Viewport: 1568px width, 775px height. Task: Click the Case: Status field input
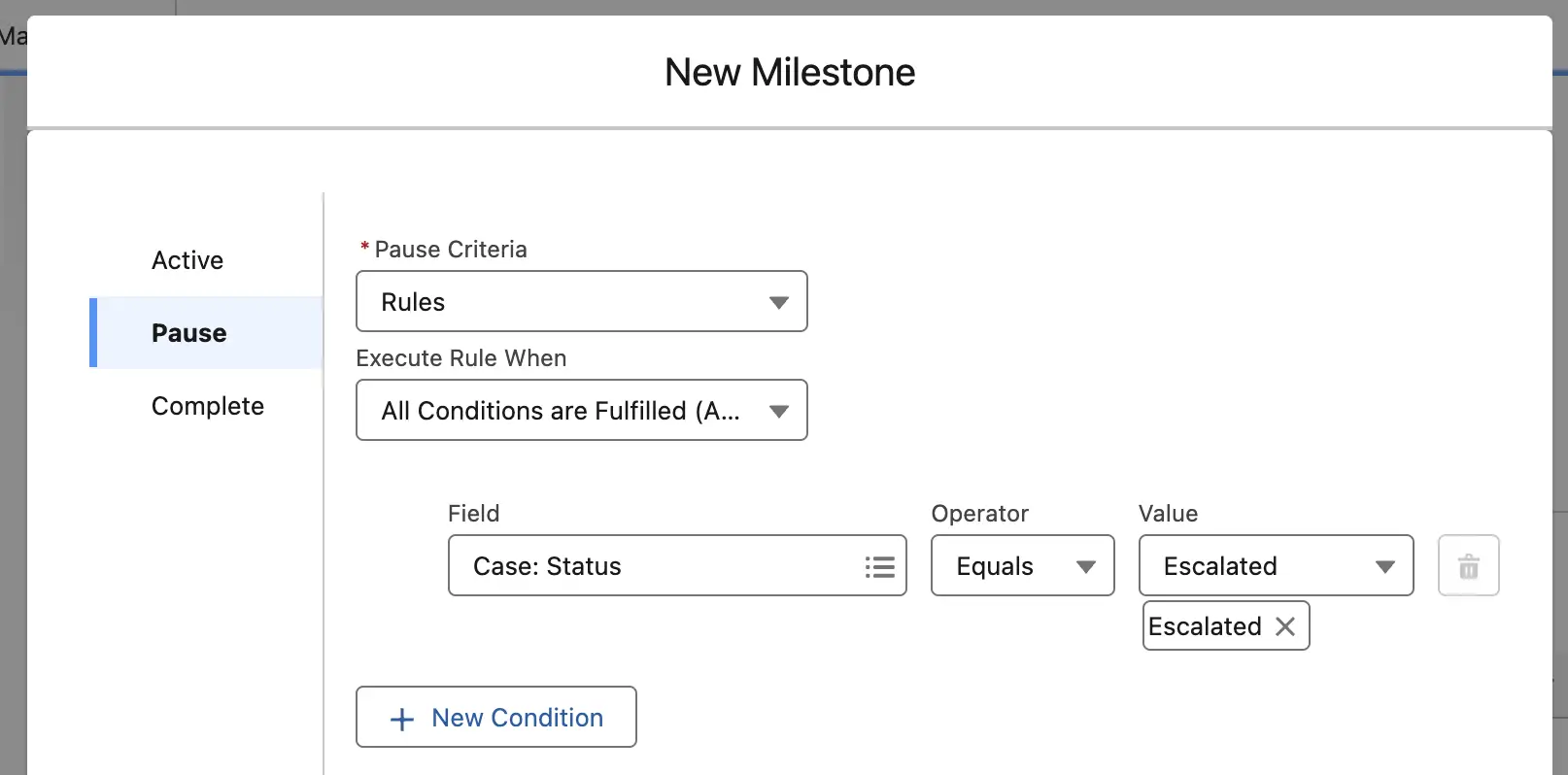[x=677, y=565]
